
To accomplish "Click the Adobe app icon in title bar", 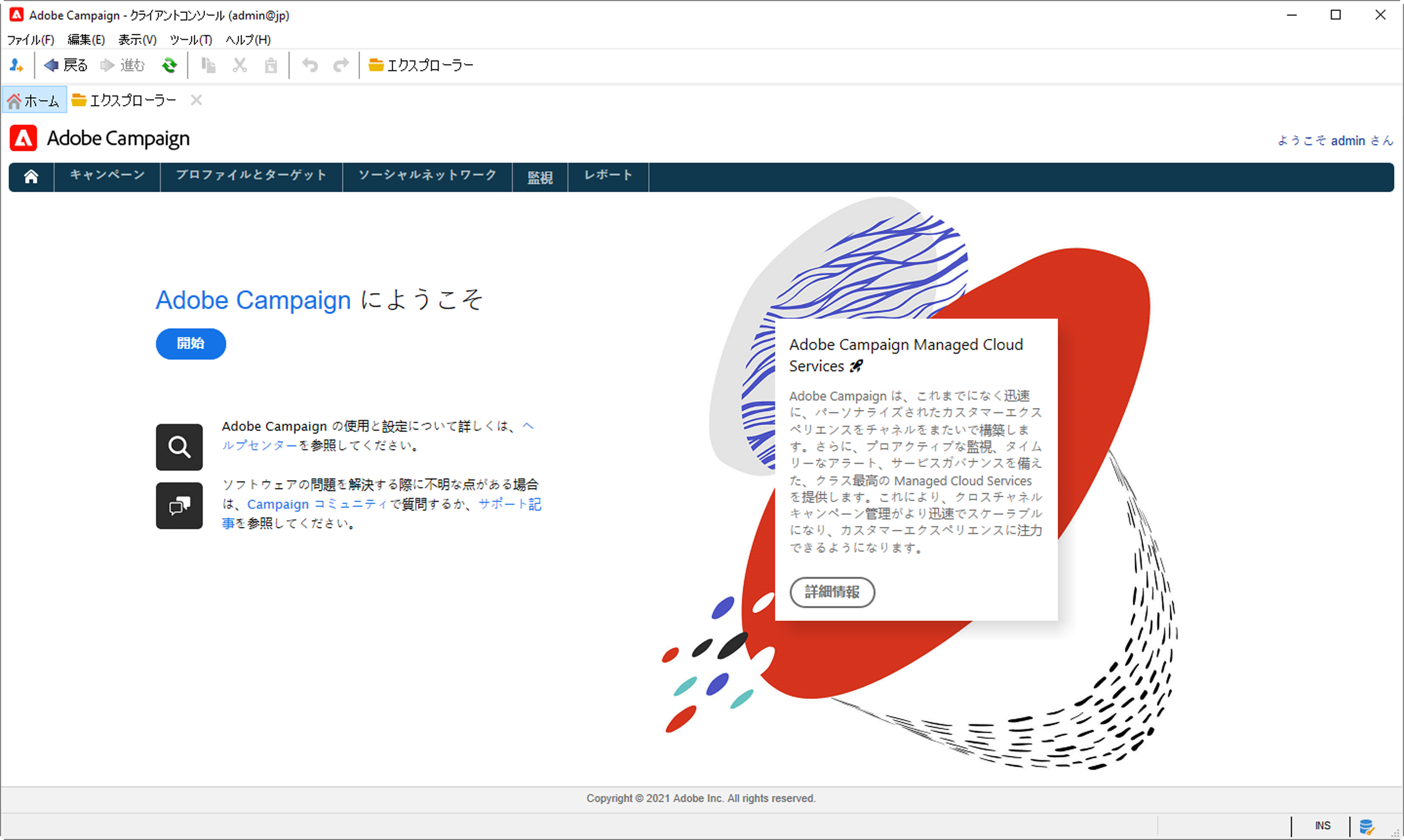I will (x=17, y=15).
